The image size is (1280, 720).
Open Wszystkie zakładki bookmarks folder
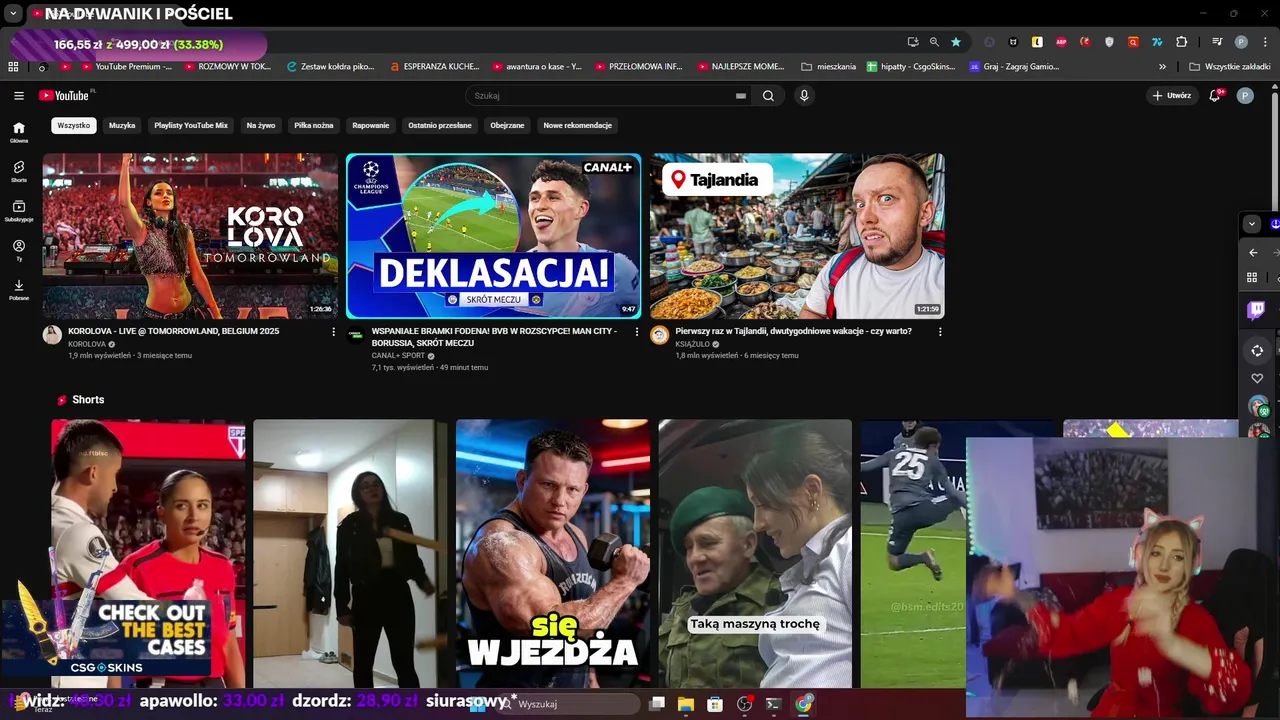[x=1229, y=67]
